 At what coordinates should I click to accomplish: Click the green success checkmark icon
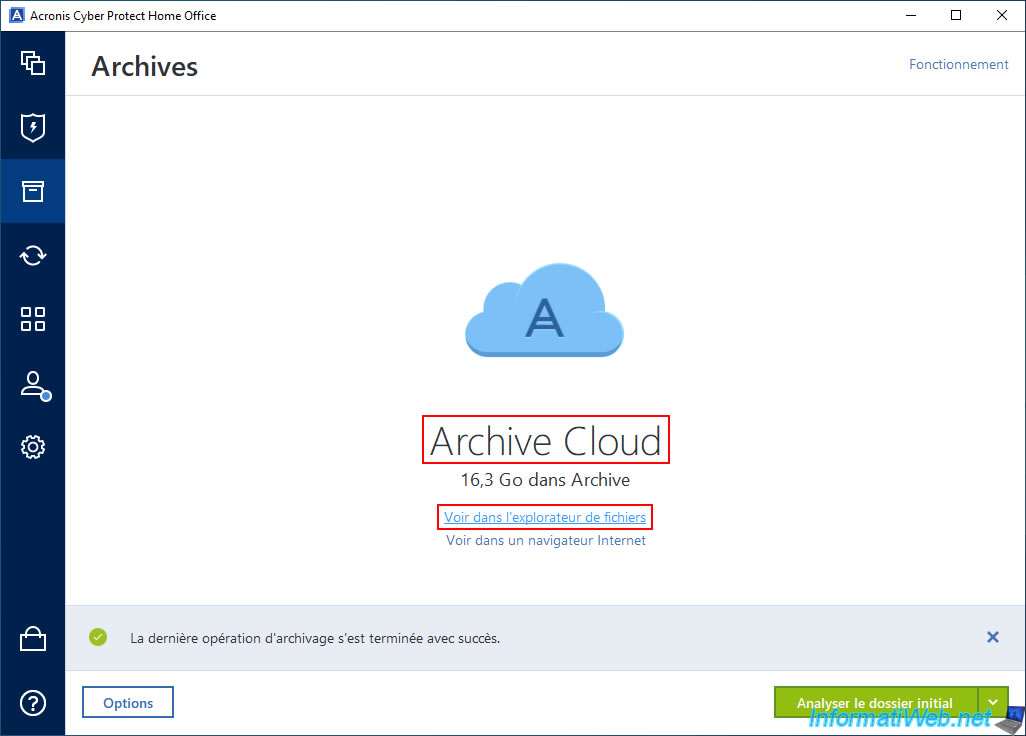click(98, 637)
